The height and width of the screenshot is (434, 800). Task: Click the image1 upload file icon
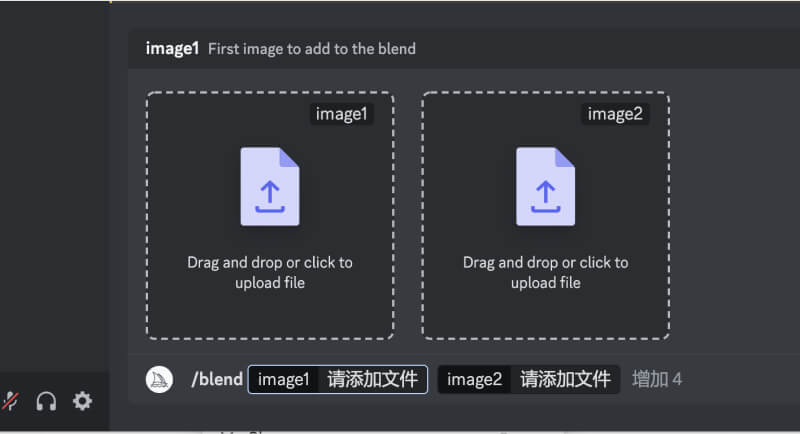point(270,187)
